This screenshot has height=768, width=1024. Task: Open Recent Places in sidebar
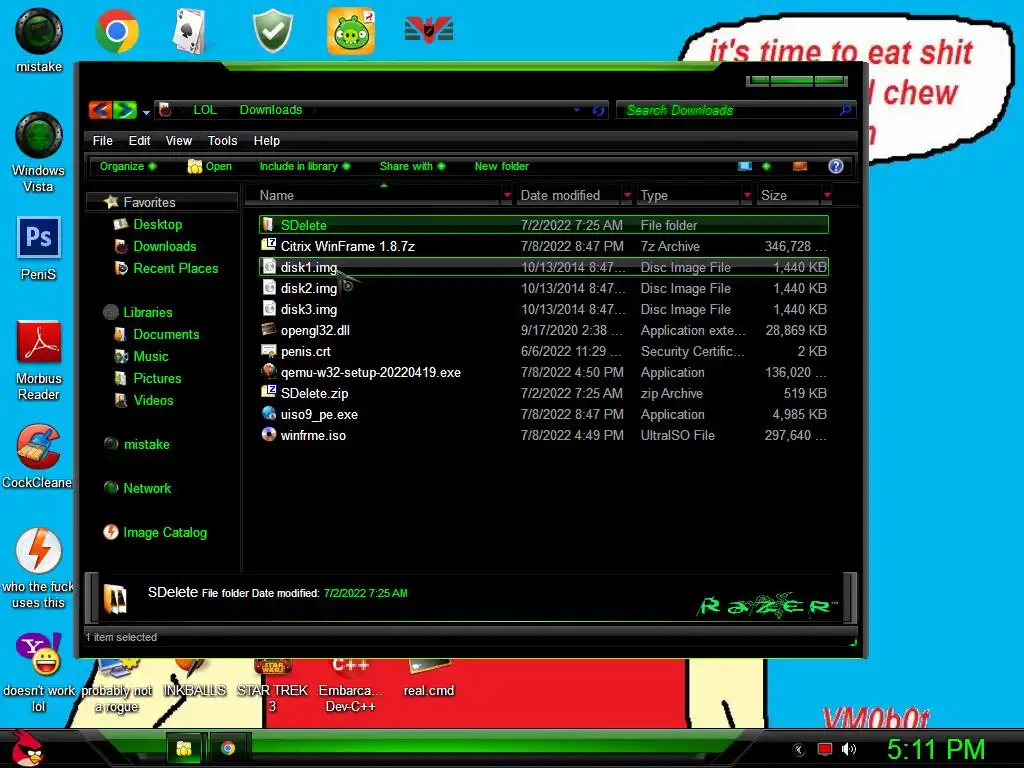click(x=176, y=268)
